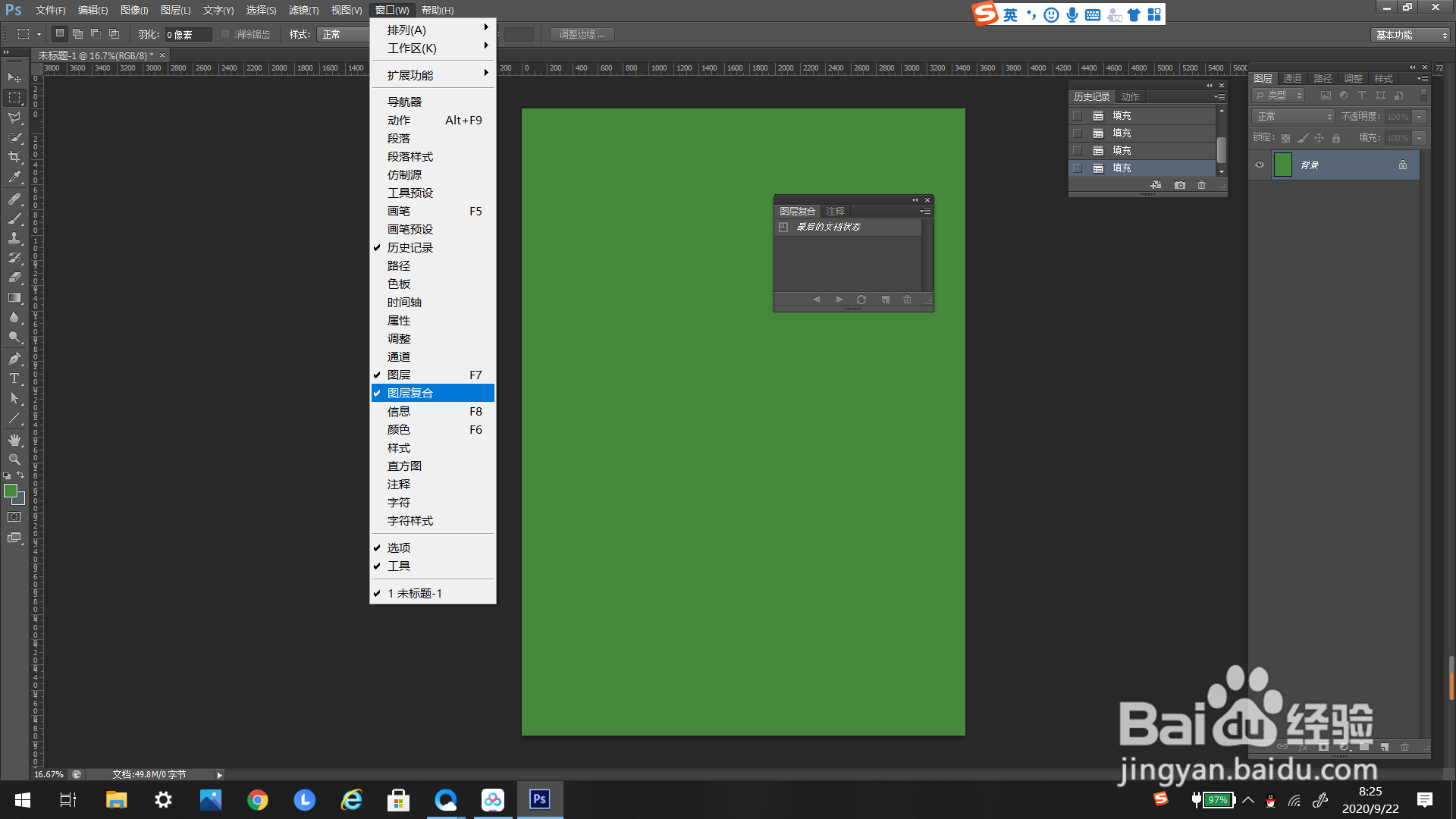The image size is (1456, 819).
Task: Toggle checkbox beside first 填充 history state
Action: [x=1077, y=116]
